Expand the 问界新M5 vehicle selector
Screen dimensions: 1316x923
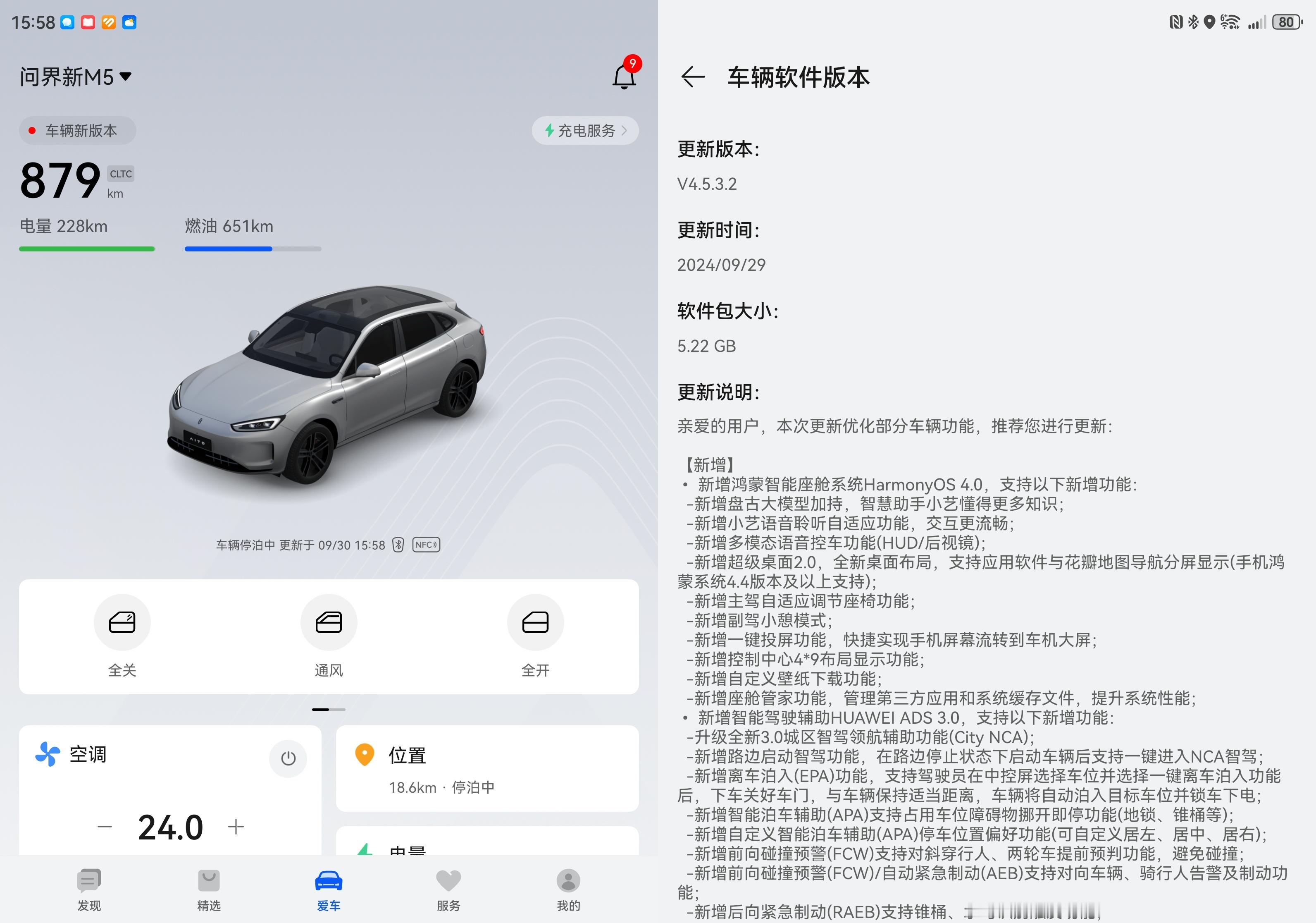76,77
